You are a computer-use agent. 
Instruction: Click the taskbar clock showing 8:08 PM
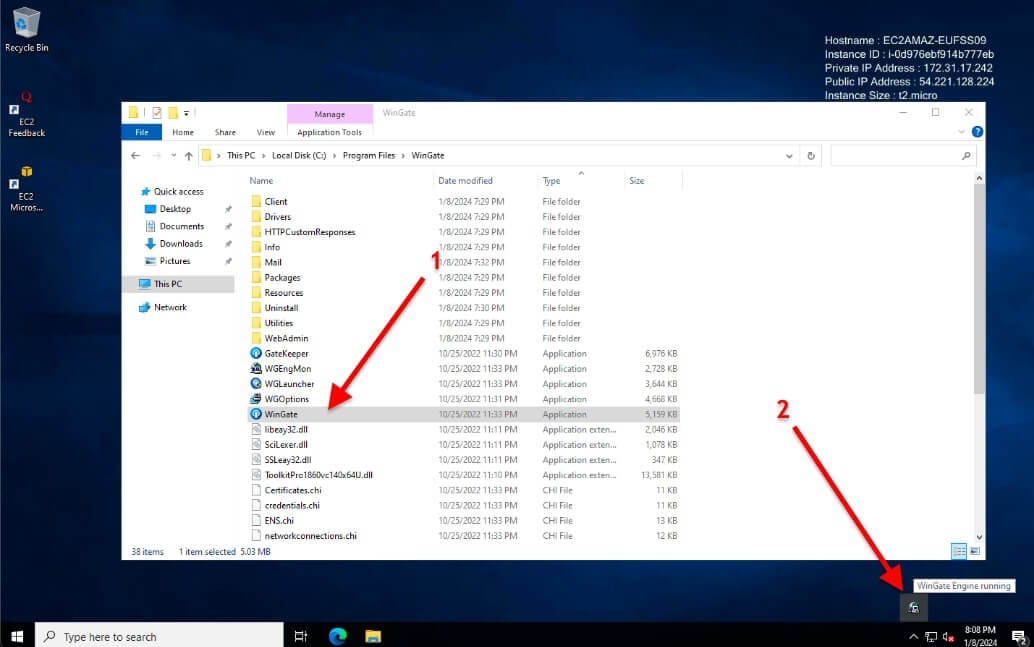980,636
